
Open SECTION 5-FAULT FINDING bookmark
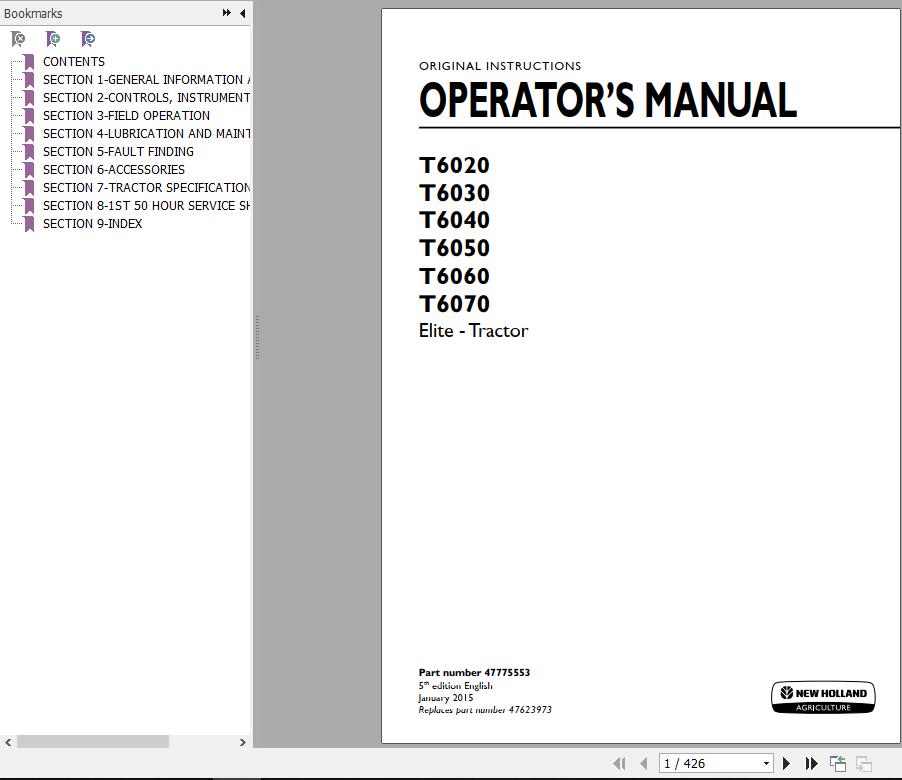point(118,151)
